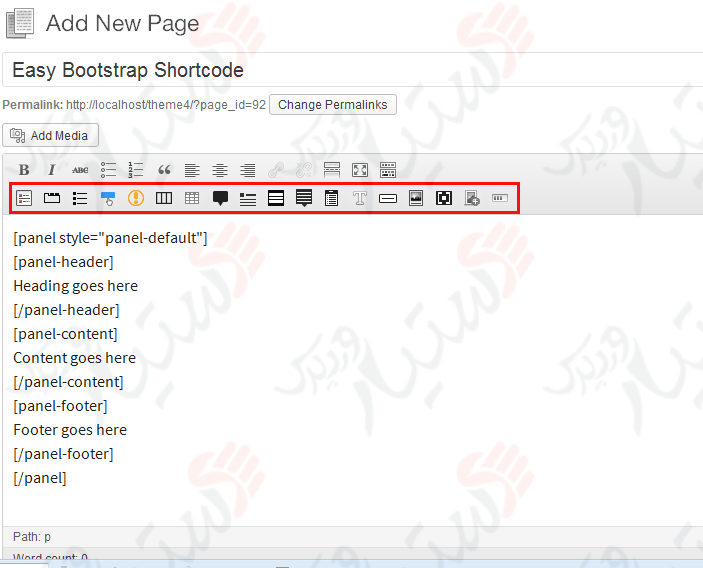Viewport: 703px width, 568px height.
Task: Insert the add-page thumbnail shortcode
Action: (x=472, y=198)
